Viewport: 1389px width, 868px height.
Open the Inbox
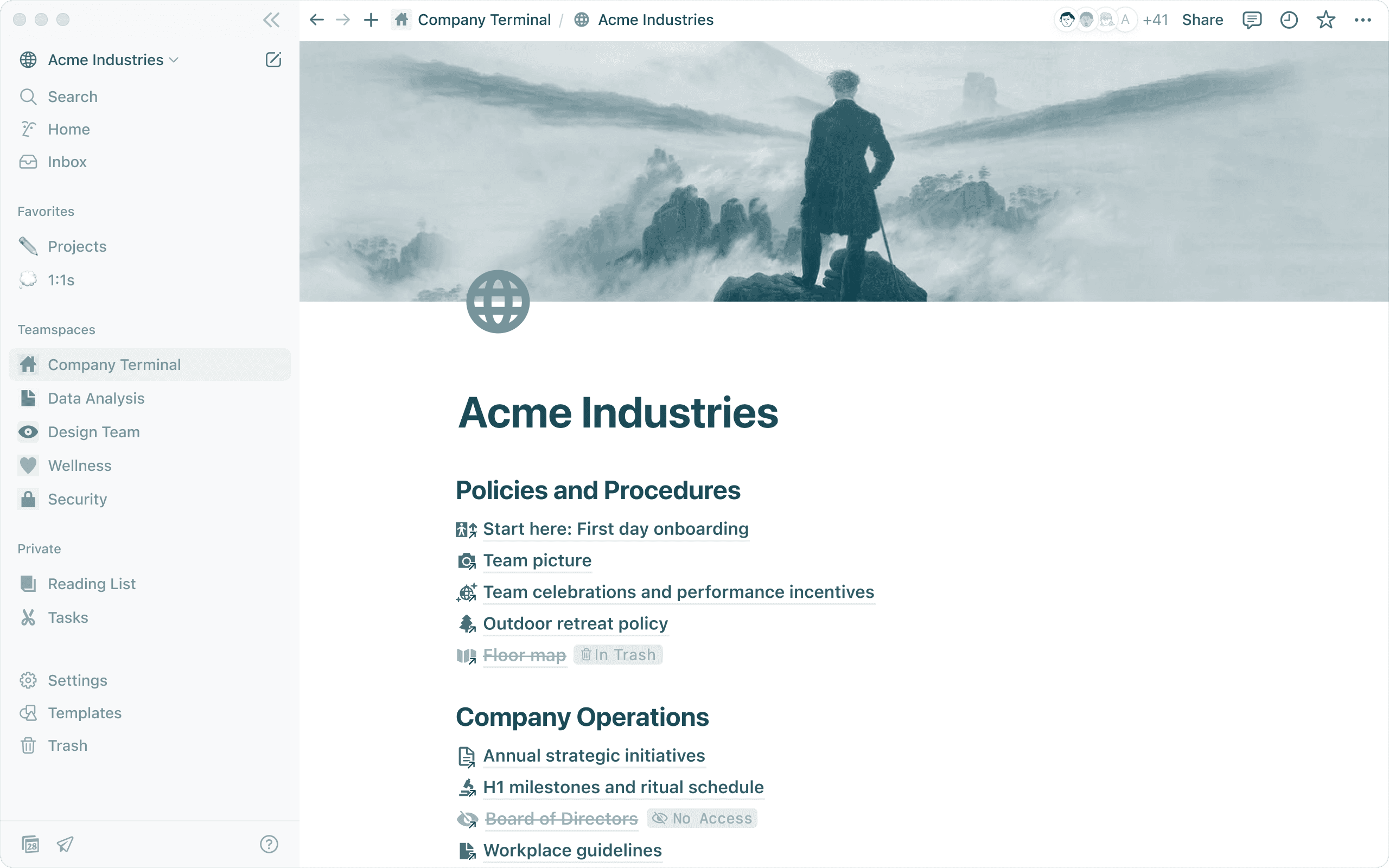(x=67, y=161)
